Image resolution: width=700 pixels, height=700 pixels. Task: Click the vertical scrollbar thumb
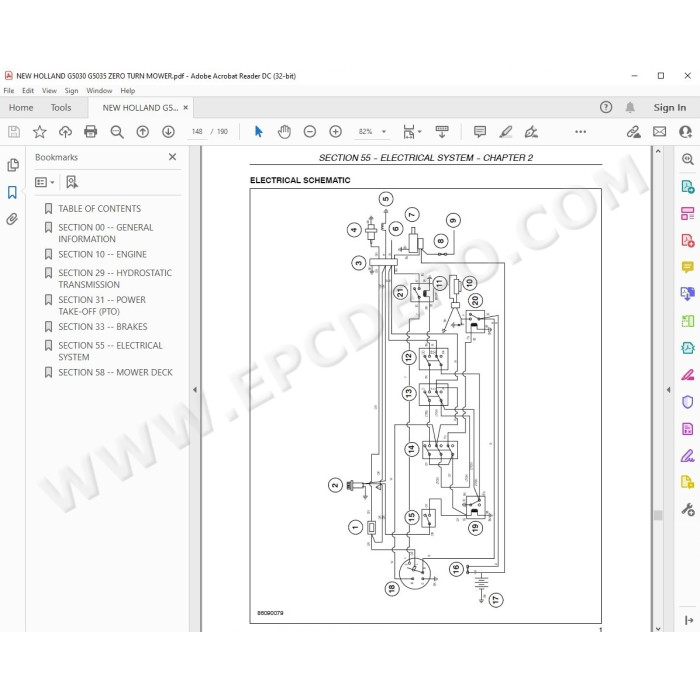click(658, 515)
